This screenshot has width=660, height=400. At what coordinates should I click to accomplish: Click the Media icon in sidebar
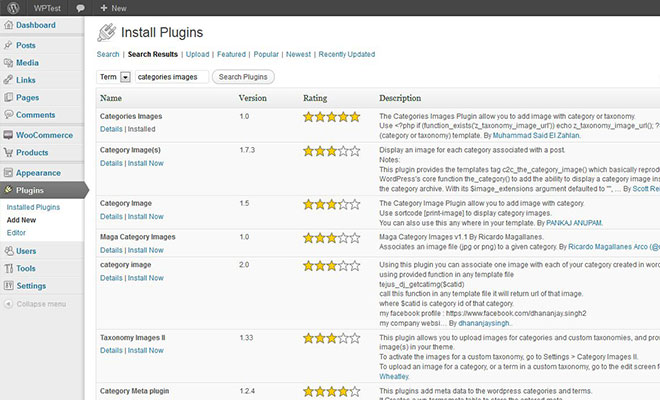(8, 62)
